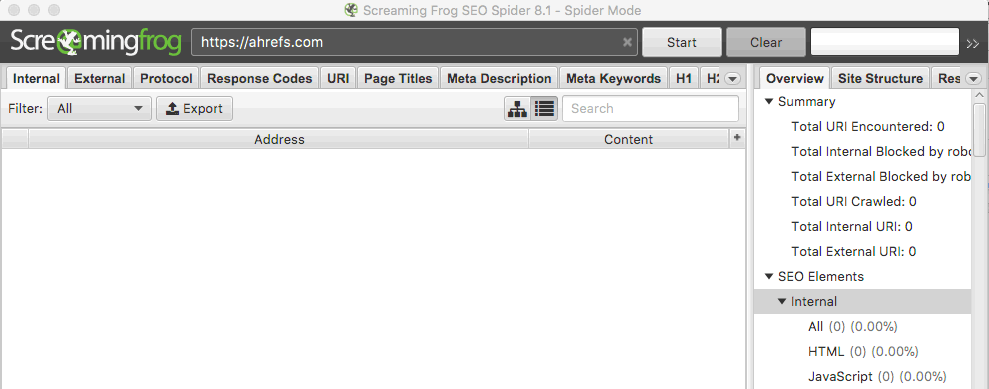This screenshot has height=389, width=989.
Task: Open the Response Codes tab
Action: click(x=260, y=79)
